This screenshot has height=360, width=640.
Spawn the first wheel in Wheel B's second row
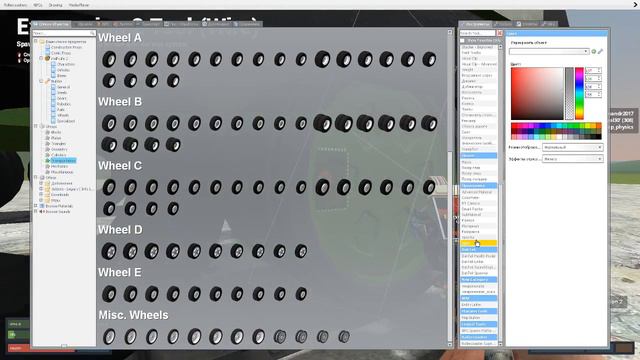[109, 144]
